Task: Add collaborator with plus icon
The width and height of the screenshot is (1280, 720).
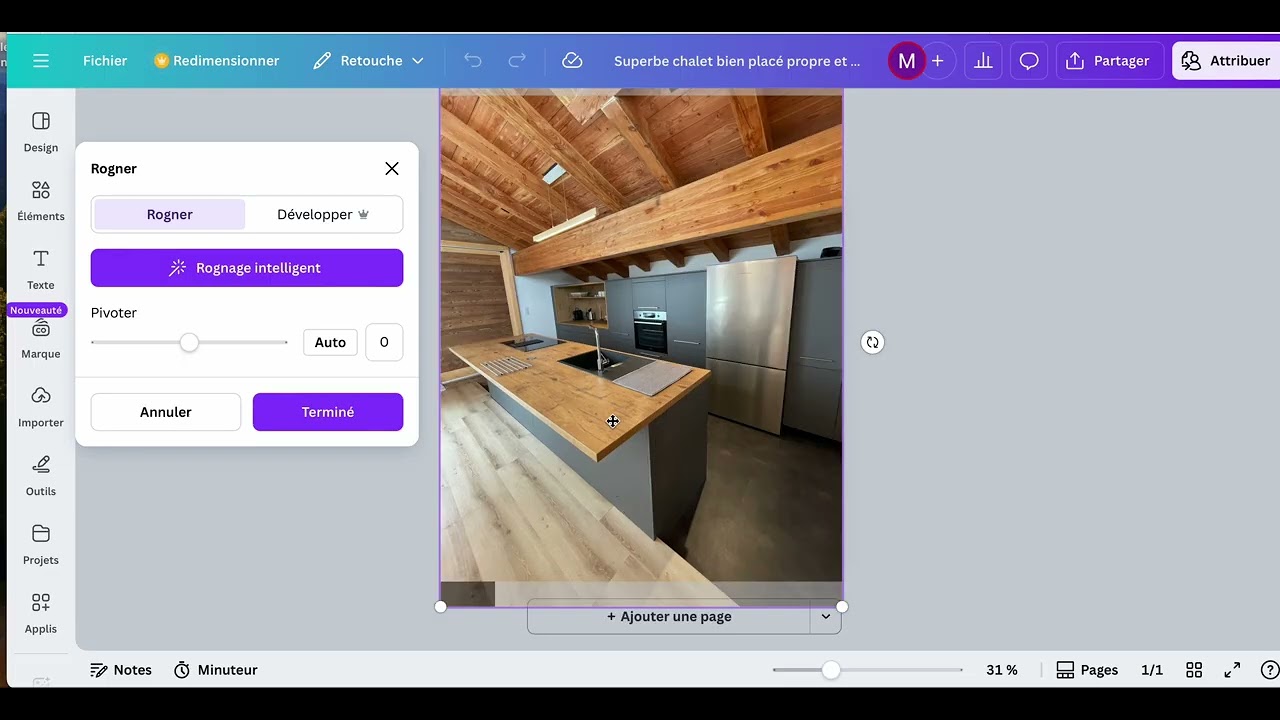Action: (x=937, y=61)
